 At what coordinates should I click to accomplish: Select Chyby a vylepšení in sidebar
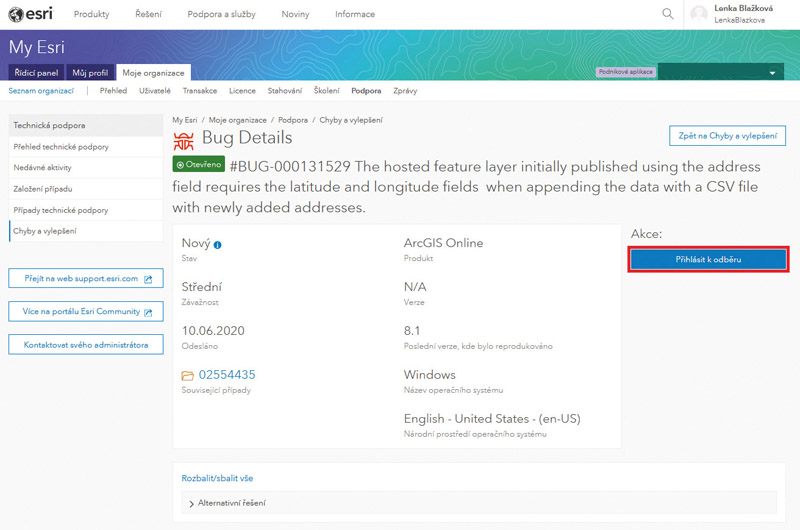86,231
